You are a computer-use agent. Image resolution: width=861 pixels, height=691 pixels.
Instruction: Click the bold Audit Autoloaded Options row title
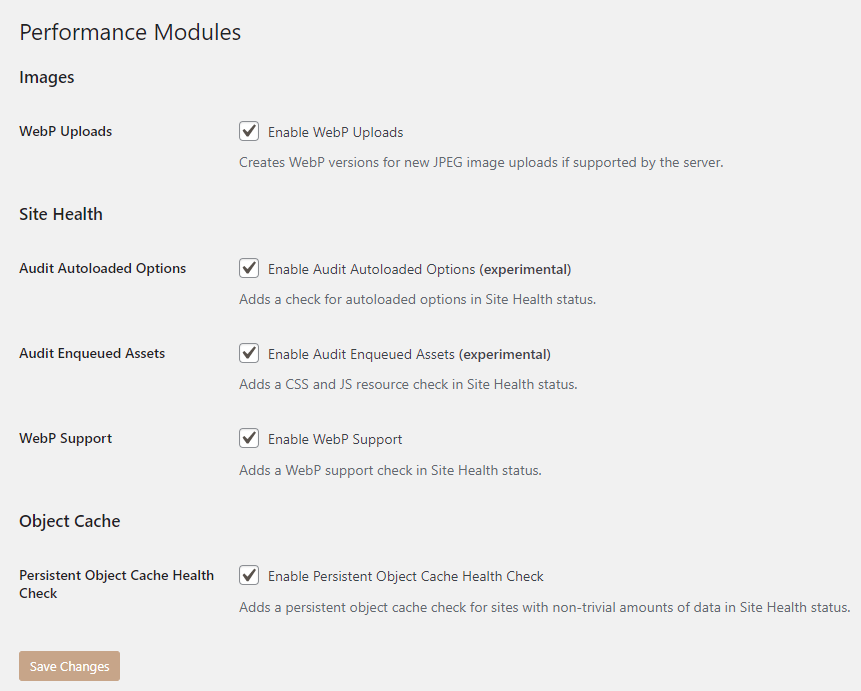pos(102,268)
